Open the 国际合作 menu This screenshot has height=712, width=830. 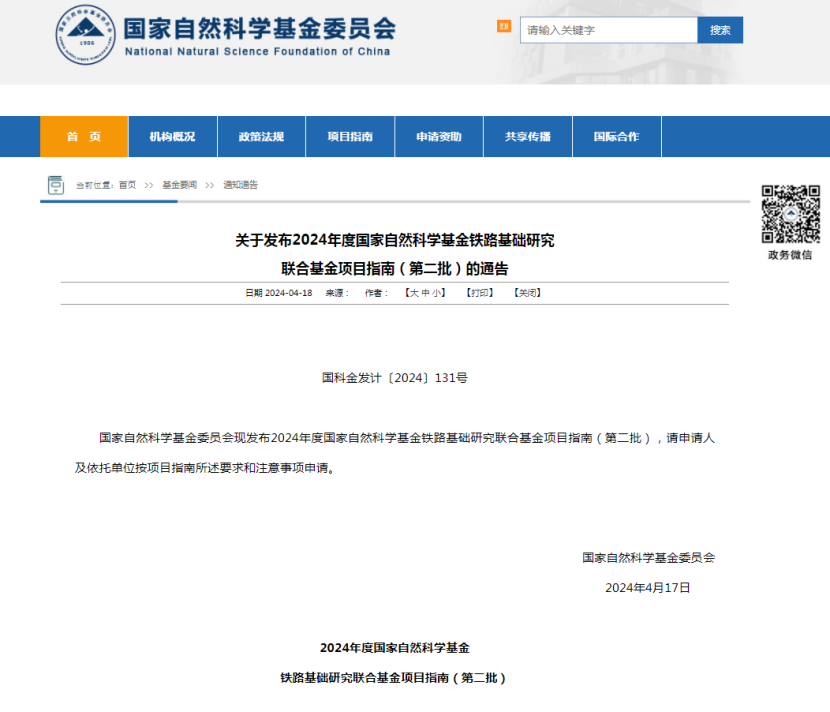point(616,137)
